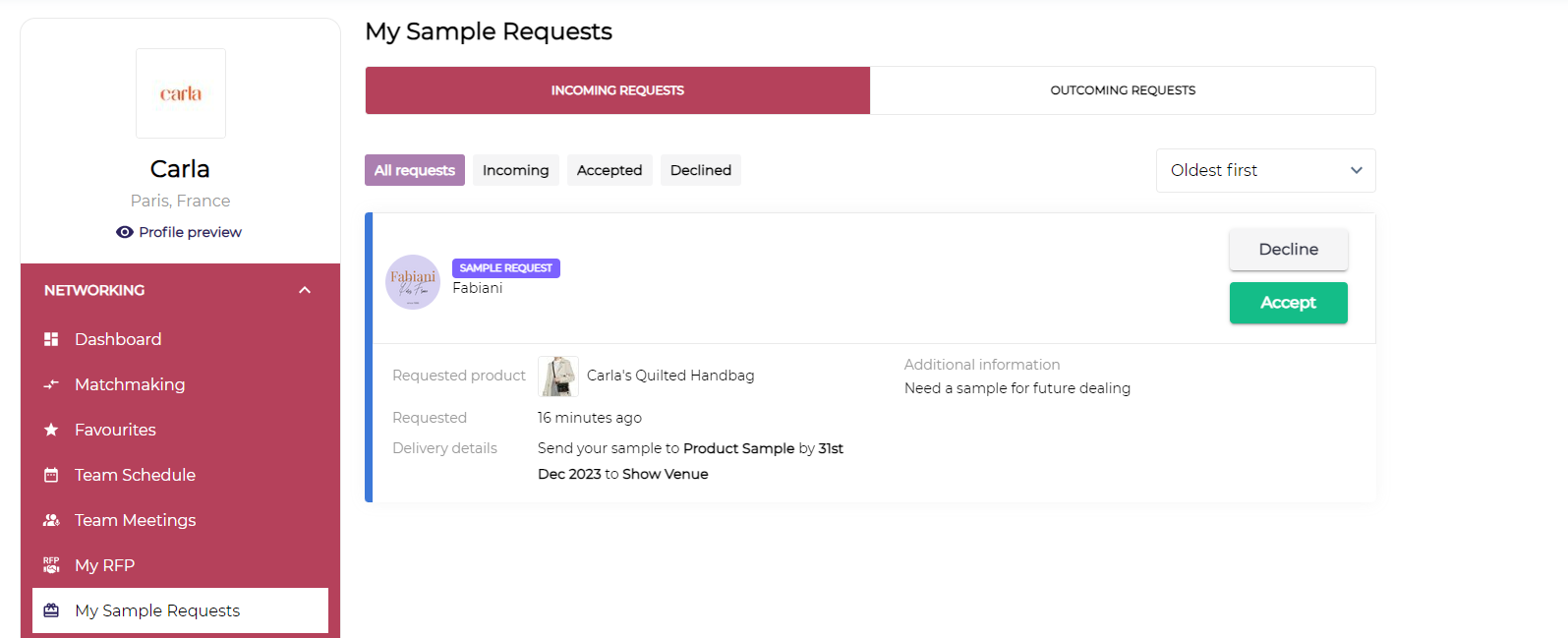The height and width of the screenshot is (638, 1568).
Task: Click the My RFP handshake icon
Action: coord(51,565)
